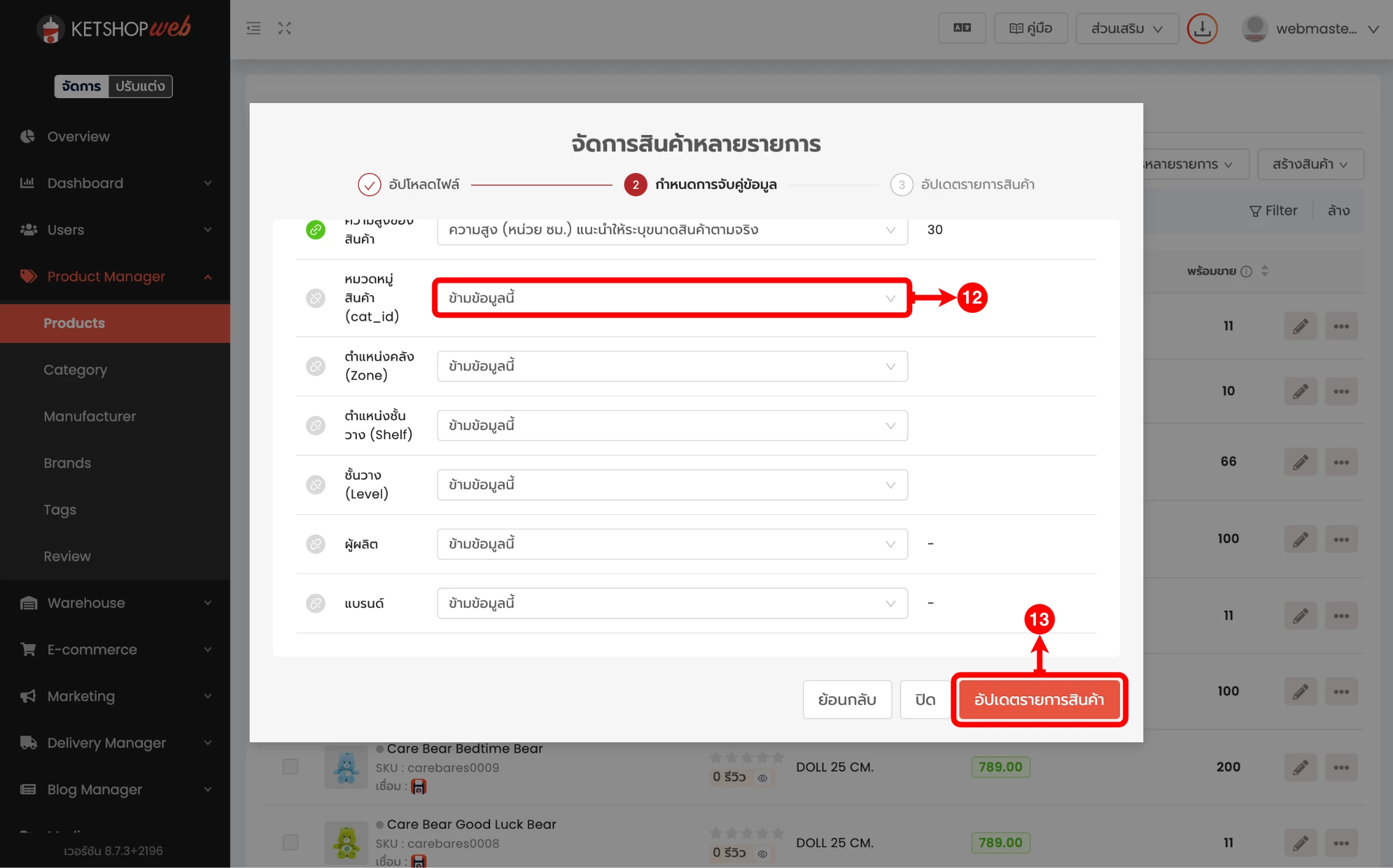Click the อัปเดตรายการสินค้า button
The height and width of the screenshot is (868, 1393).
tap(1038, 699)
